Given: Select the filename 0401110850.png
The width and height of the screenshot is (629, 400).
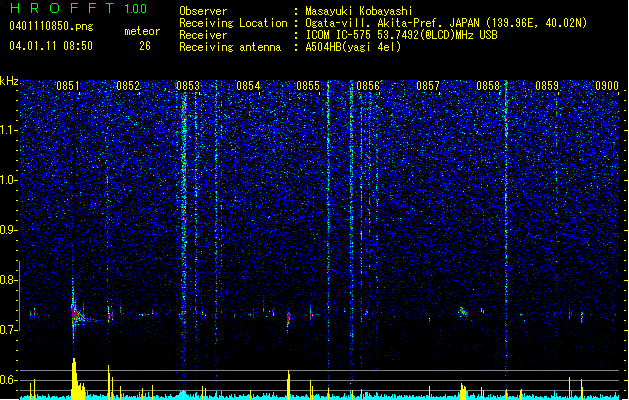Looking at the screenshot, I should point(51,26).
